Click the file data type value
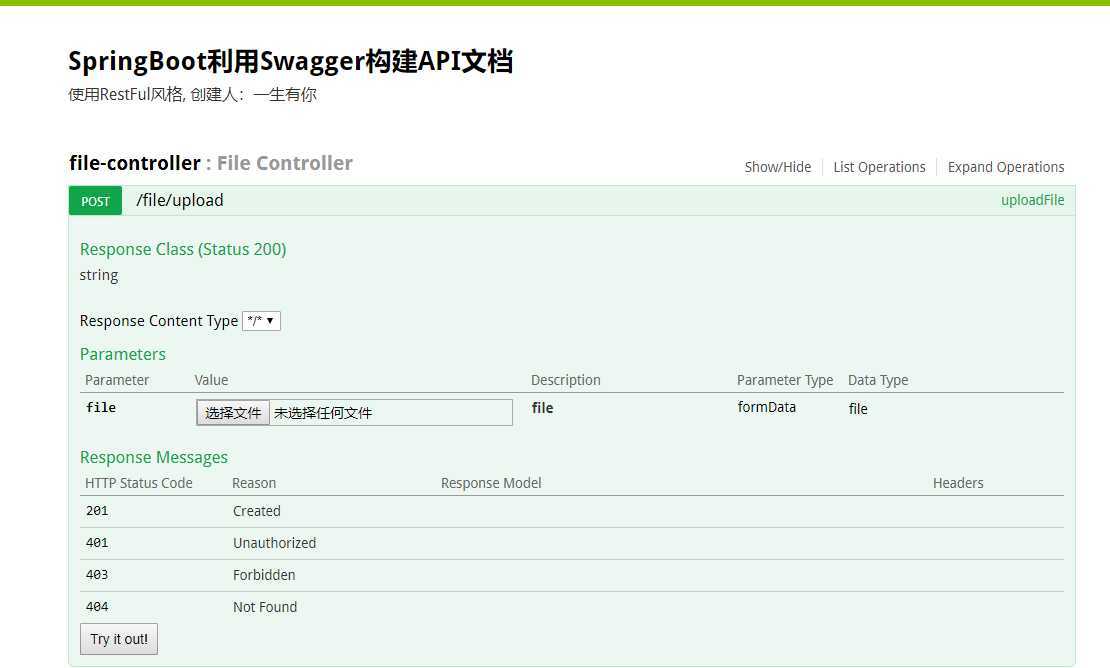1110x668 pixels. [x=858, y=409]
